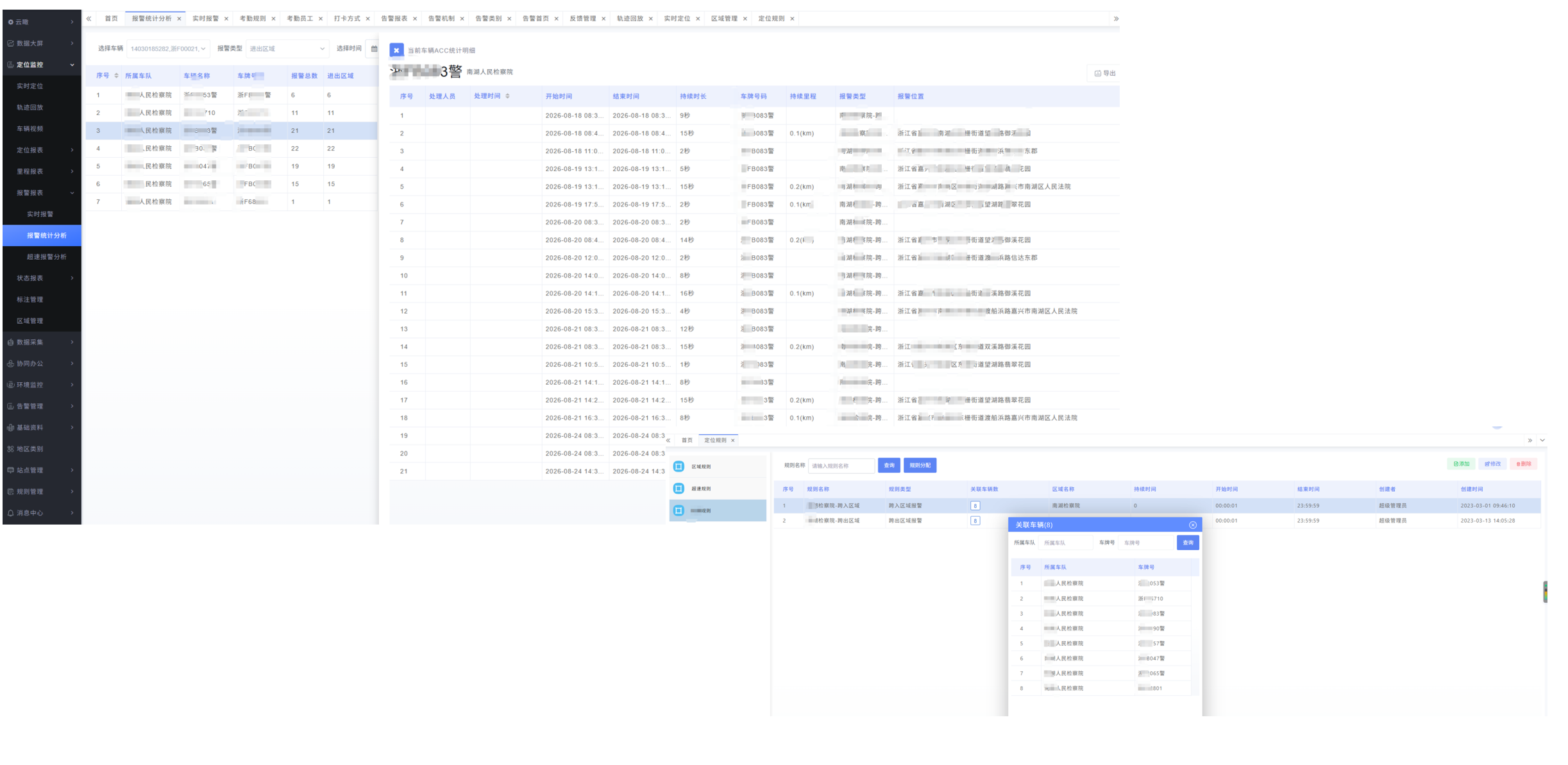The width and height of the screenshot is (1568, 765).
Task: Expand the 定位报表 submenu
Action: tap(41, 150)
